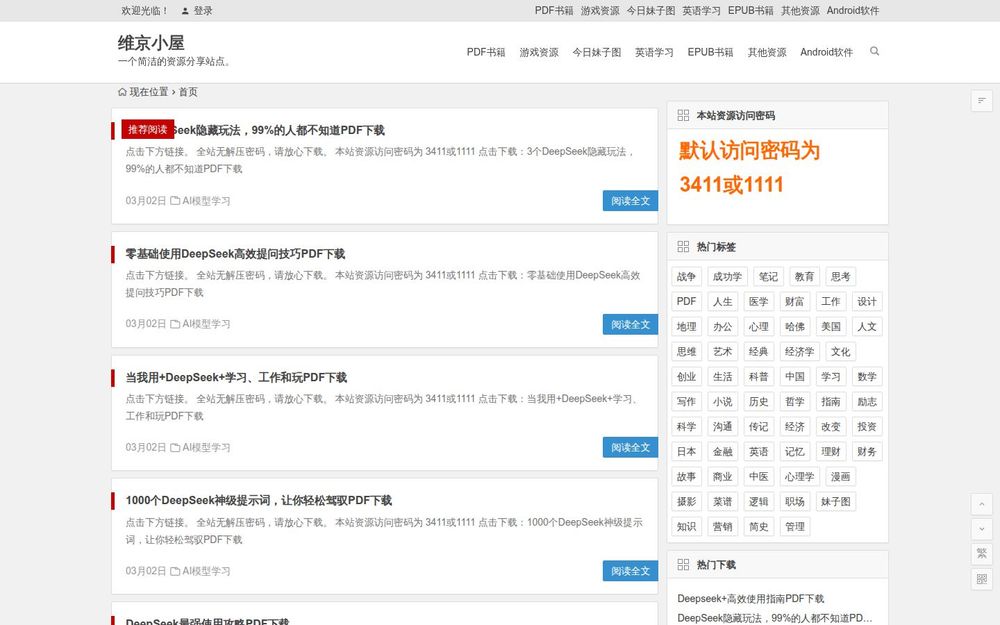Image resolution: width=1000 pixels, height=625 pixels.
Task: Select the 心理学 tag
Action: (799, 476)
